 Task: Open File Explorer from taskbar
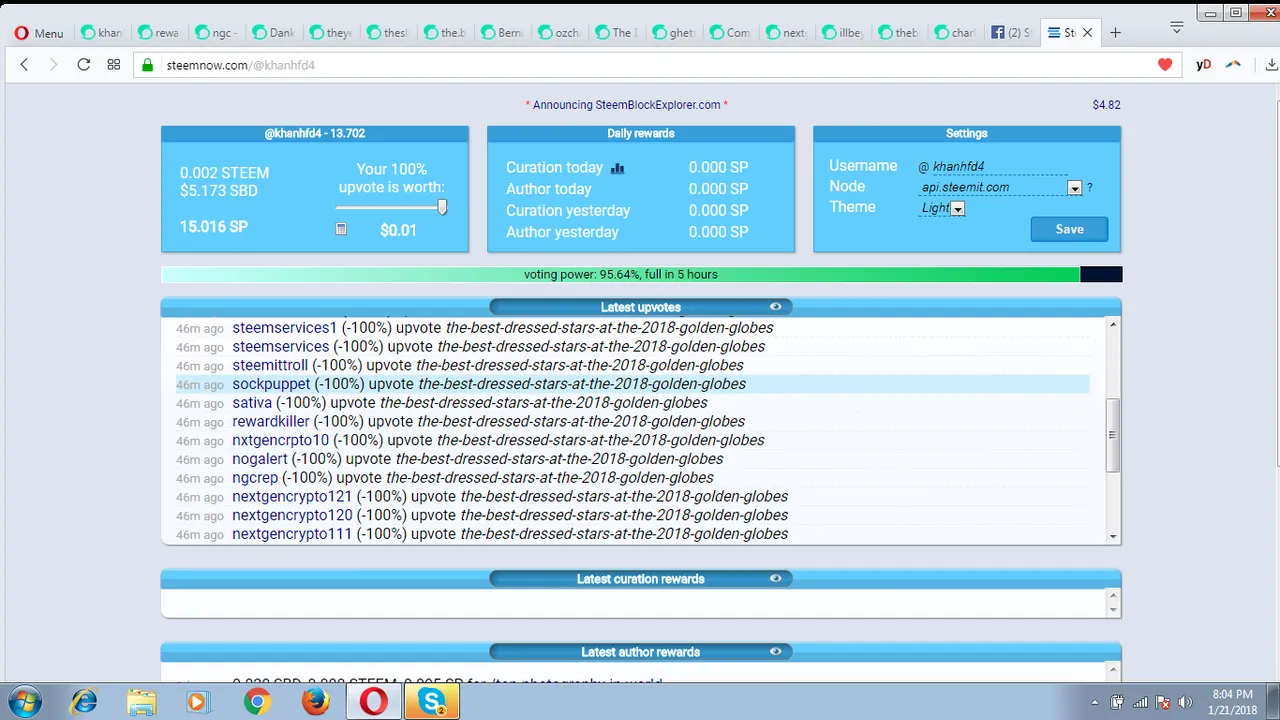[141, 702]
